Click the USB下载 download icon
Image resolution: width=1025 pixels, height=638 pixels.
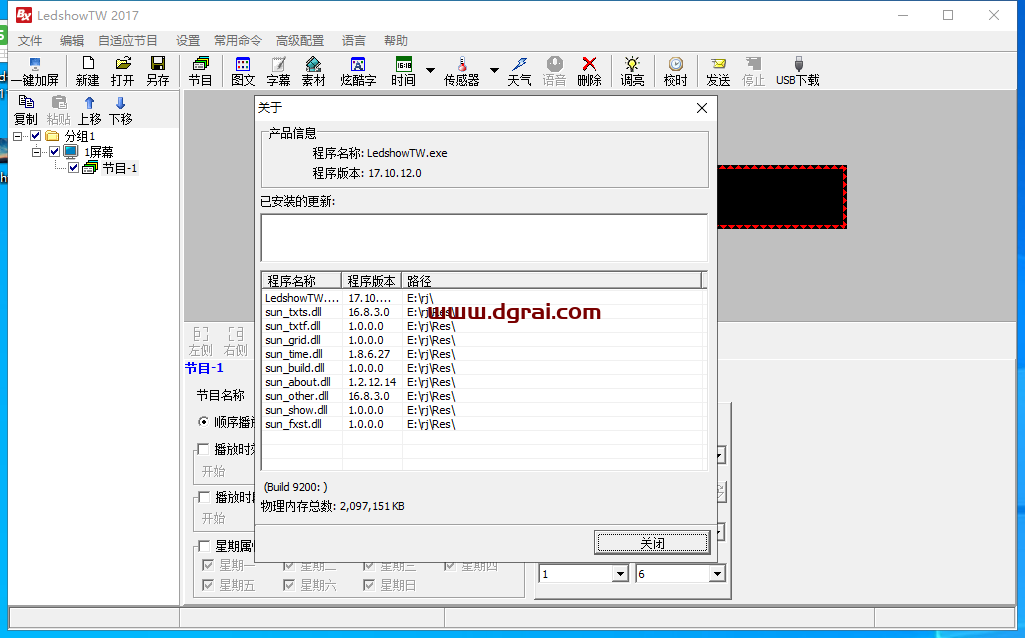(797, 71)
